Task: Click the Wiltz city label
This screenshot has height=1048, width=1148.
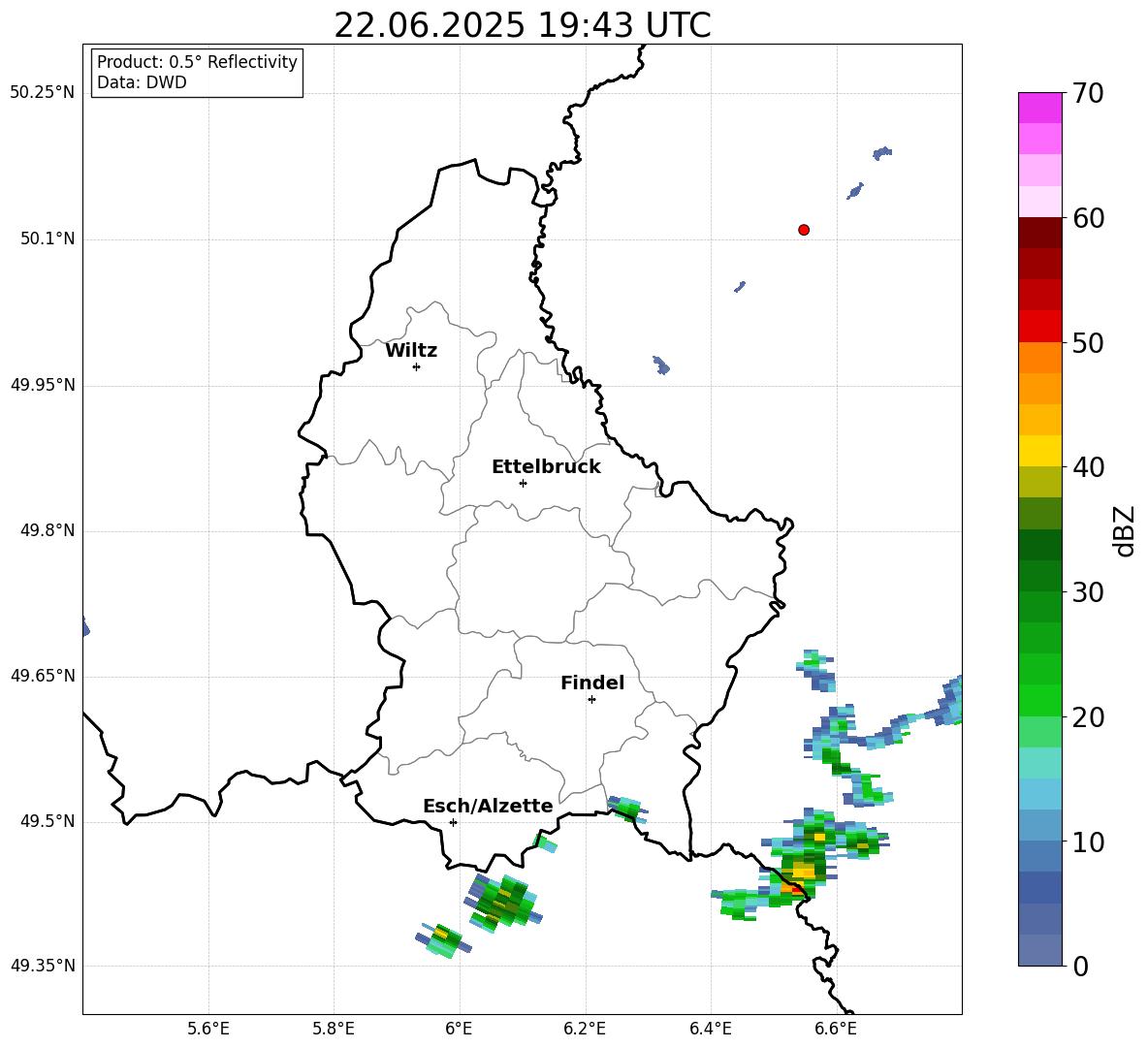Action: point(411,351)
